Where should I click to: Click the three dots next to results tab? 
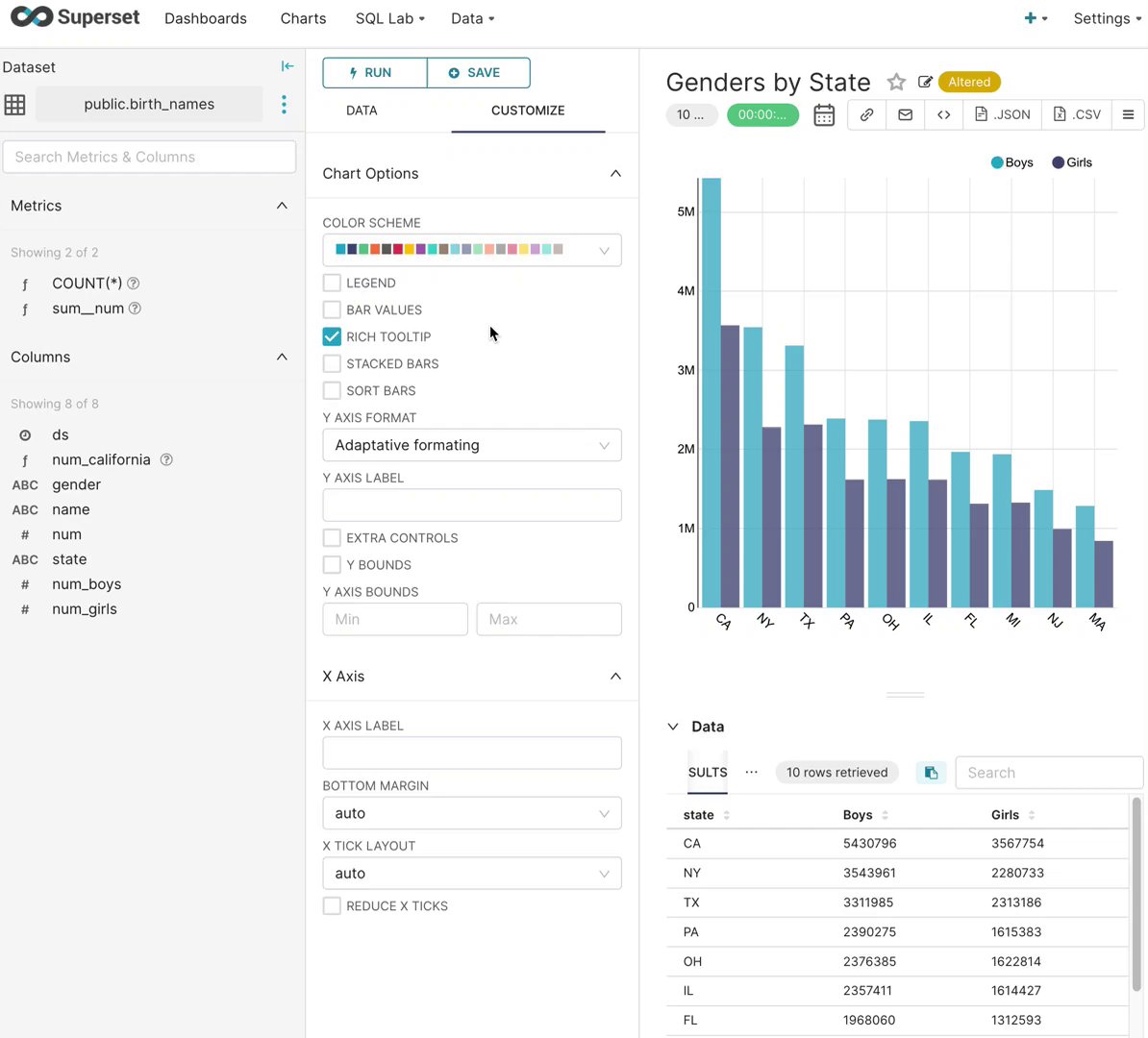pyautogui.click(x=751, y=773)
